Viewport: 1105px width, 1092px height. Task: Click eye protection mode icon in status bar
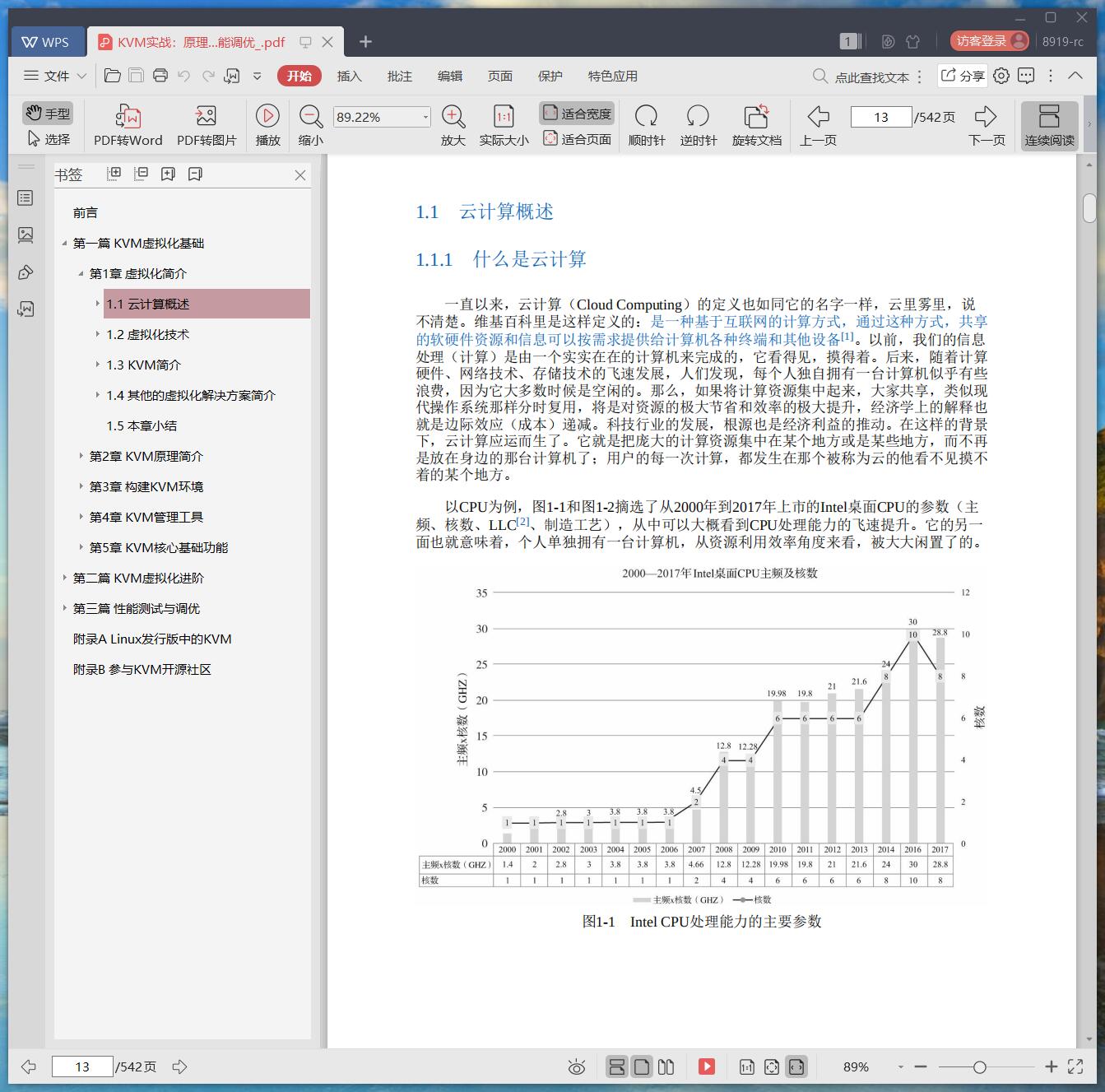point(577,1067)
